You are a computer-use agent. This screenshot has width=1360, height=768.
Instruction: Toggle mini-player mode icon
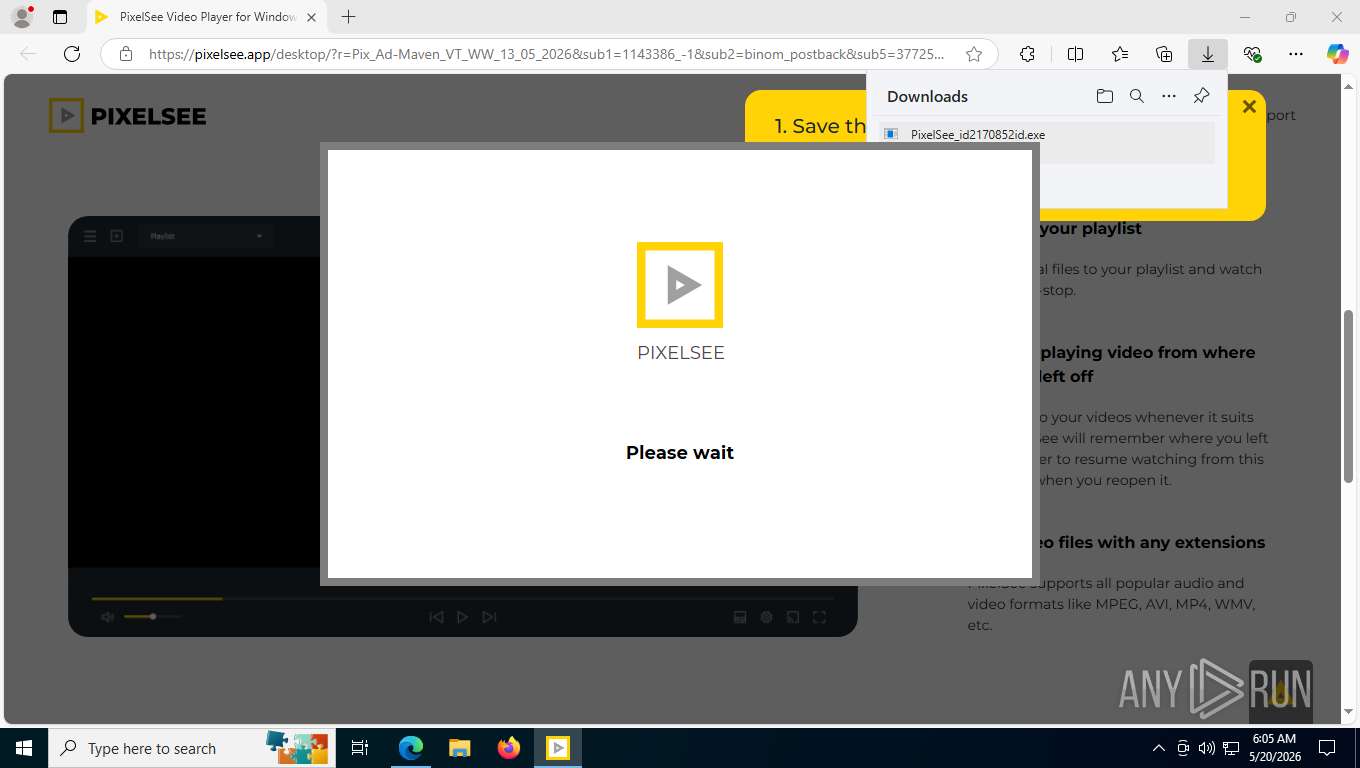click(x=793, y=617)
